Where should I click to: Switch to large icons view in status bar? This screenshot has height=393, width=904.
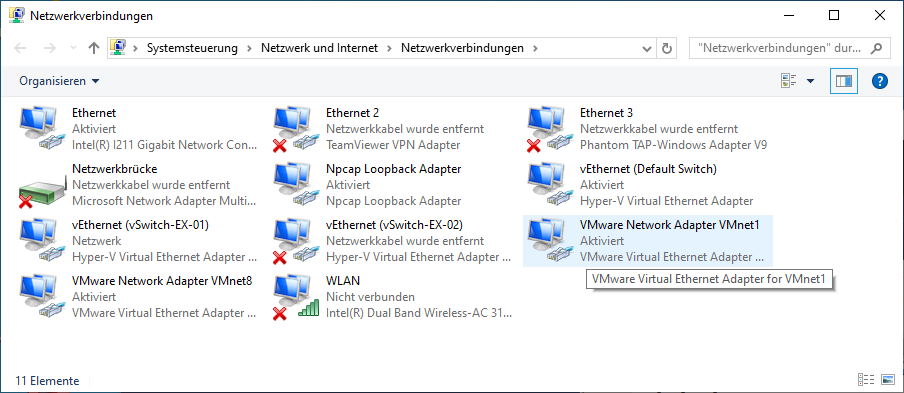(888, 380)
